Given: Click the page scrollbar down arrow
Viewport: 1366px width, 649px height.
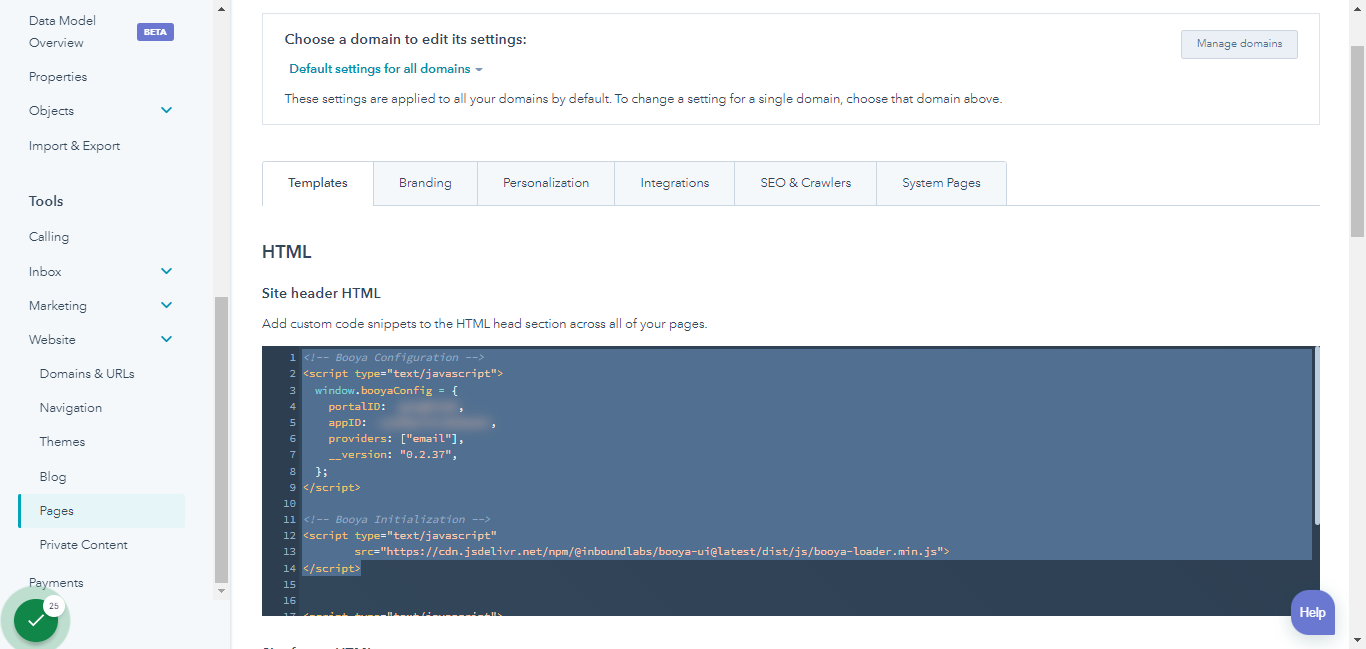Looking at the screenshot, I should point(1357,640).
